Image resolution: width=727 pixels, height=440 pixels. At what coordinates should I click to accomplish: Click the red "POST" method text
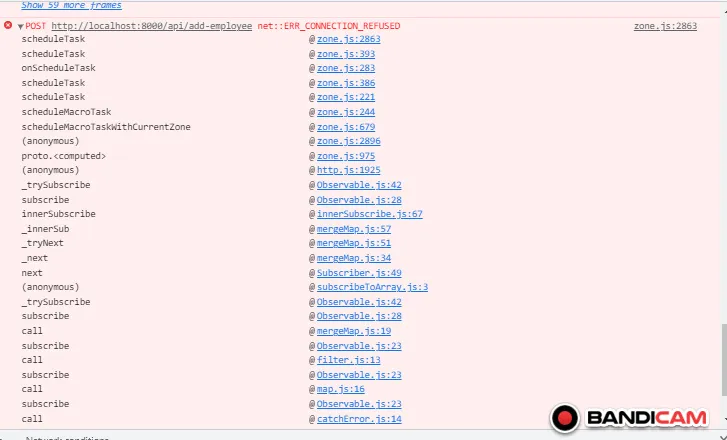[36, 26]
